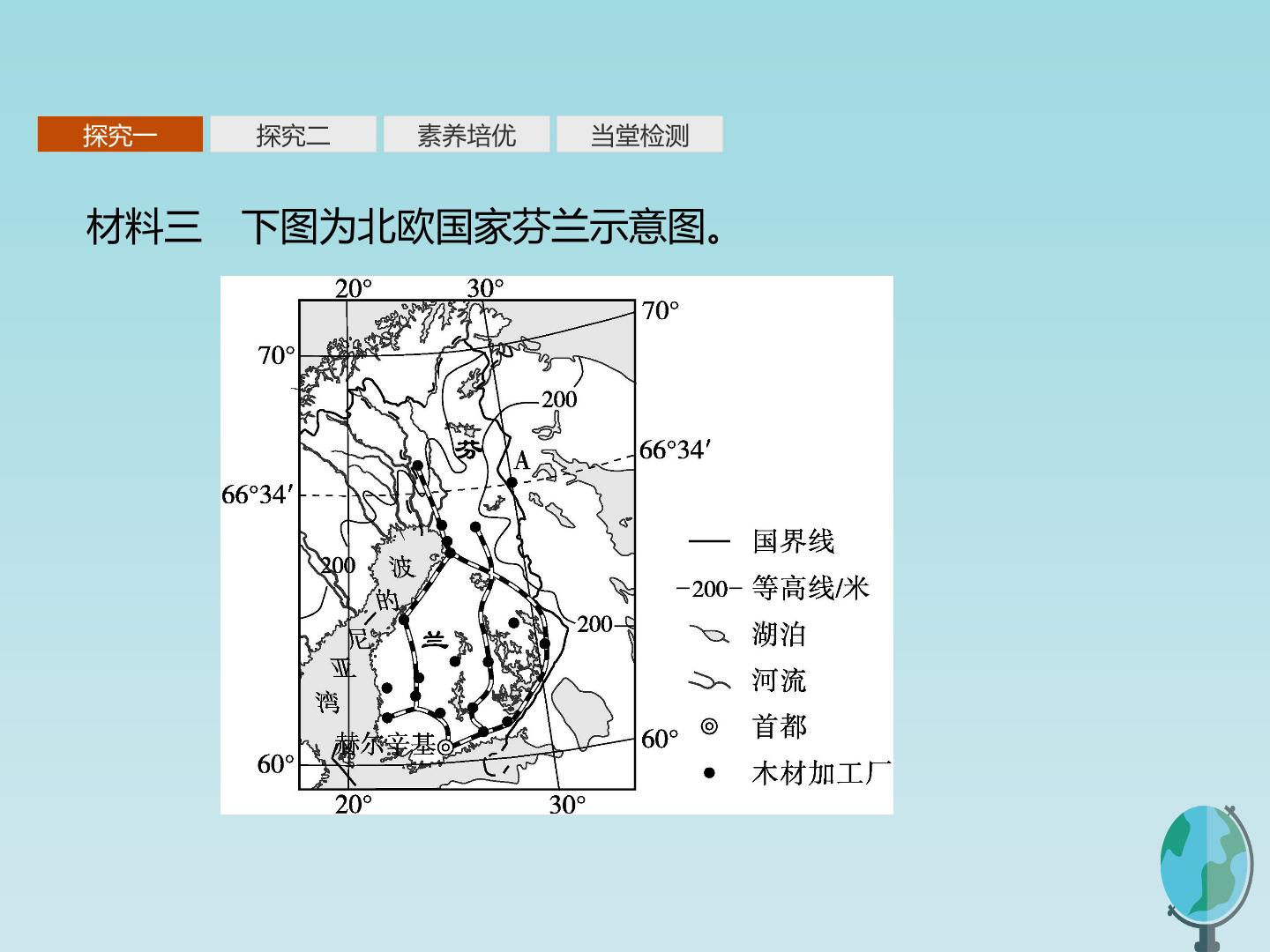Switch to the 探究二 tab

293,134
